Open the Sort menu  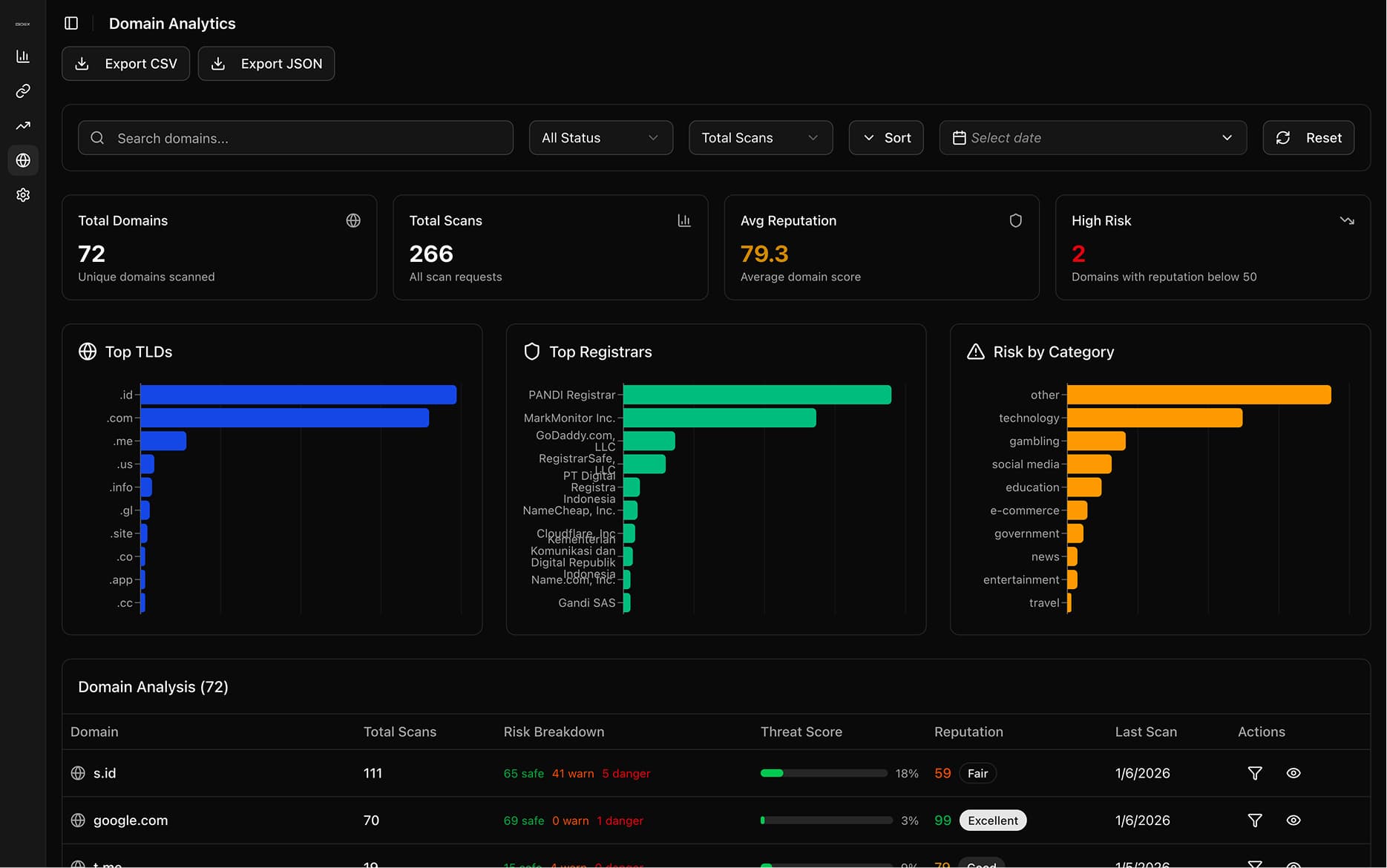pos(885,137)
